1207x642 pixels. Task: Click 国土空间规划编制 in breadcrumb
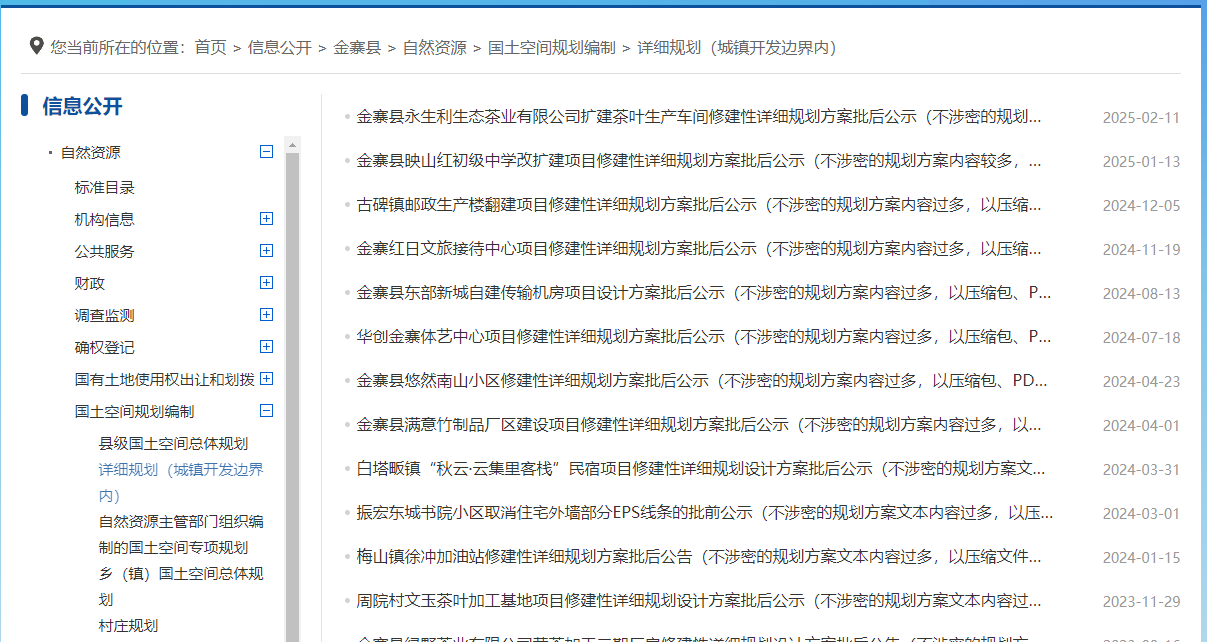(551, 47)
